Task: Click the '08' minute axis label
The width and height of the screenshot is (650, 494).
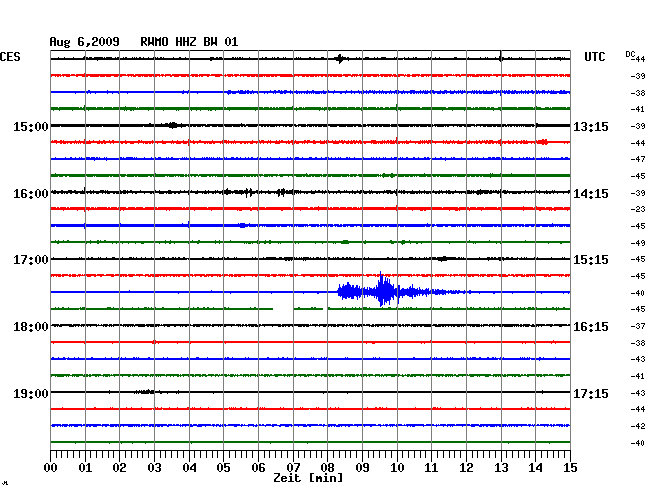Action: (327, 468)
